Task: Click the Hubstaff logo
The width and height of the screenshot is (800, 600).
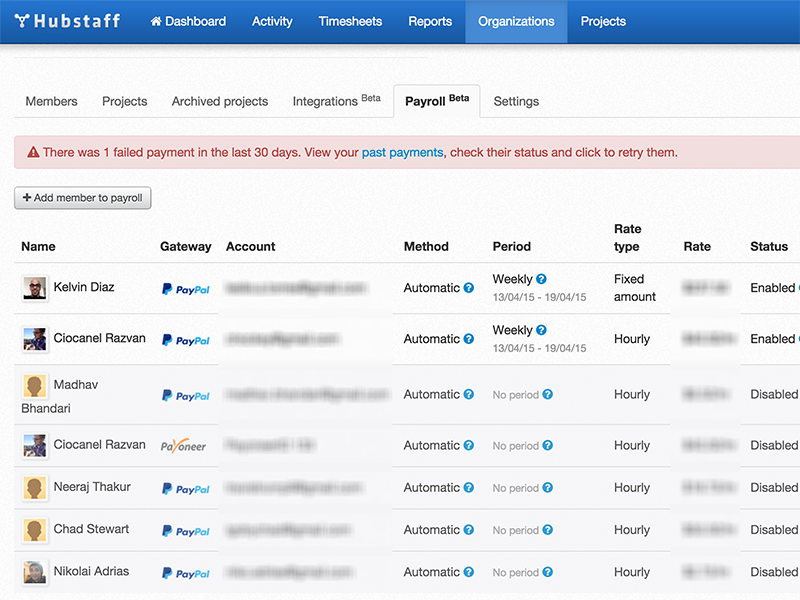Action: pos(68,21)
